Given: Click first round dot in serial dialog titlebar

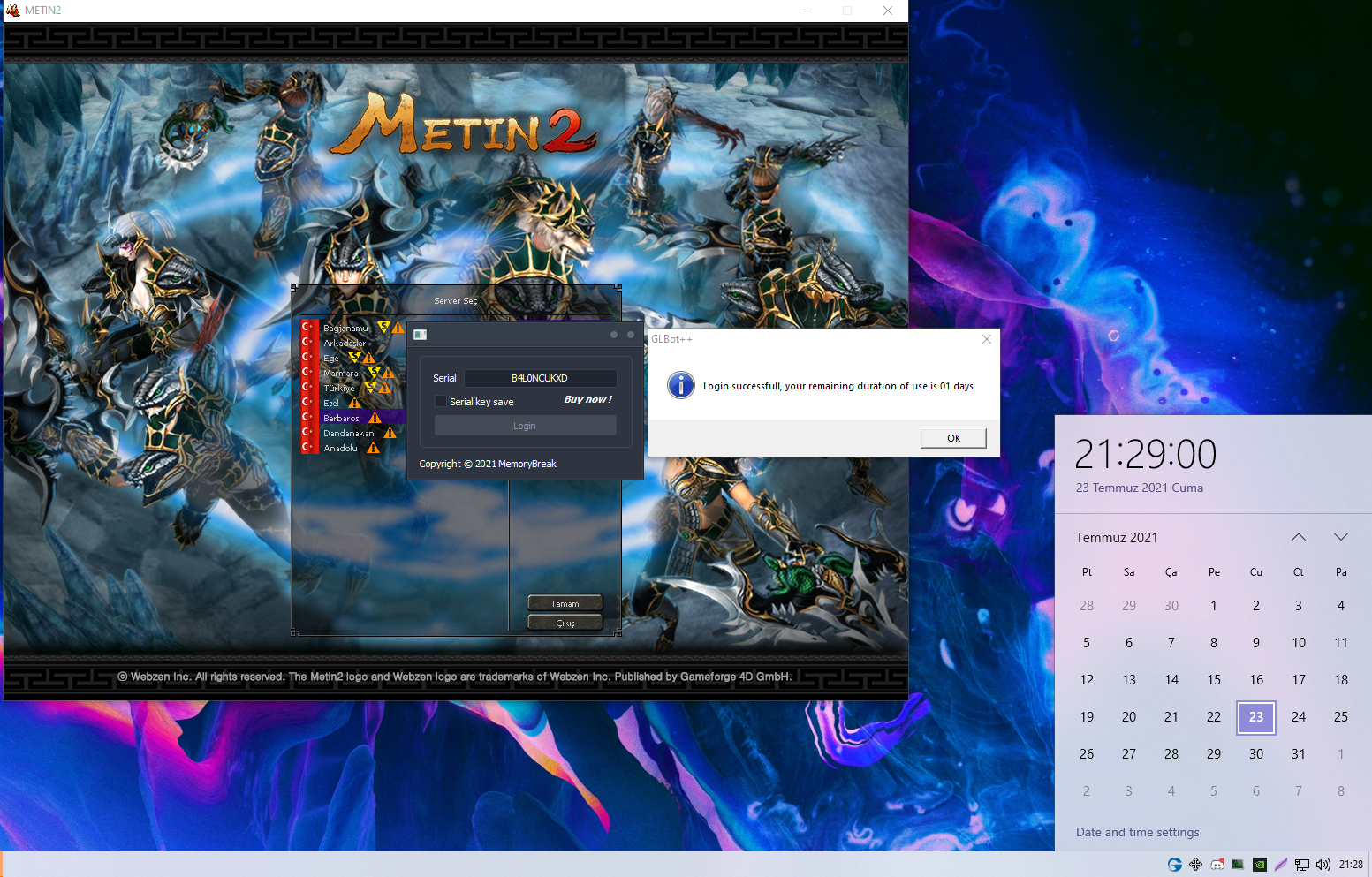Looking at the screenshot, I should pos(614,335).
